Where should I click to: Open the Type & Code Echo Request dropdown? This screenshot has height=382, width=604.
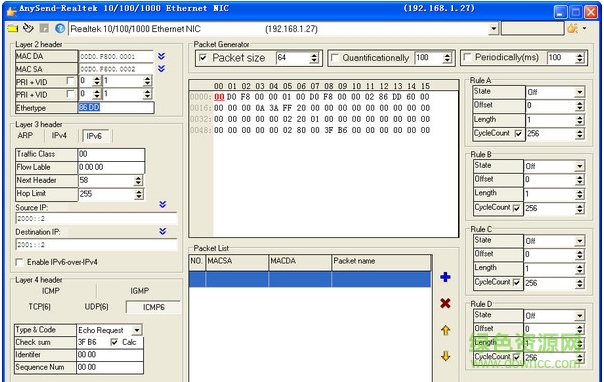click(x=137, y=330)
